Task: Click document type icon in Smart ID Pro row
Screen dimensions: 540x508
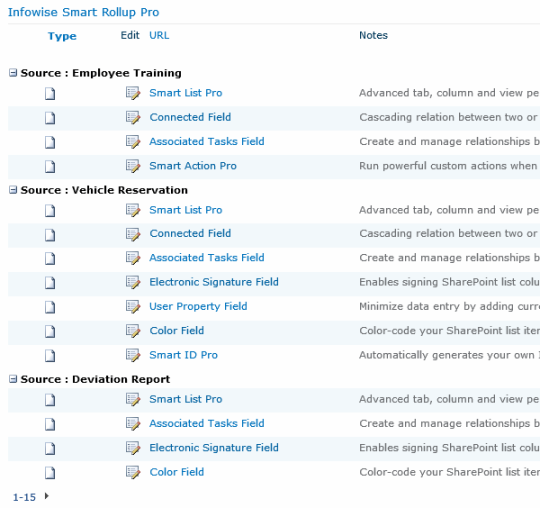Action: tap(50, 355)
